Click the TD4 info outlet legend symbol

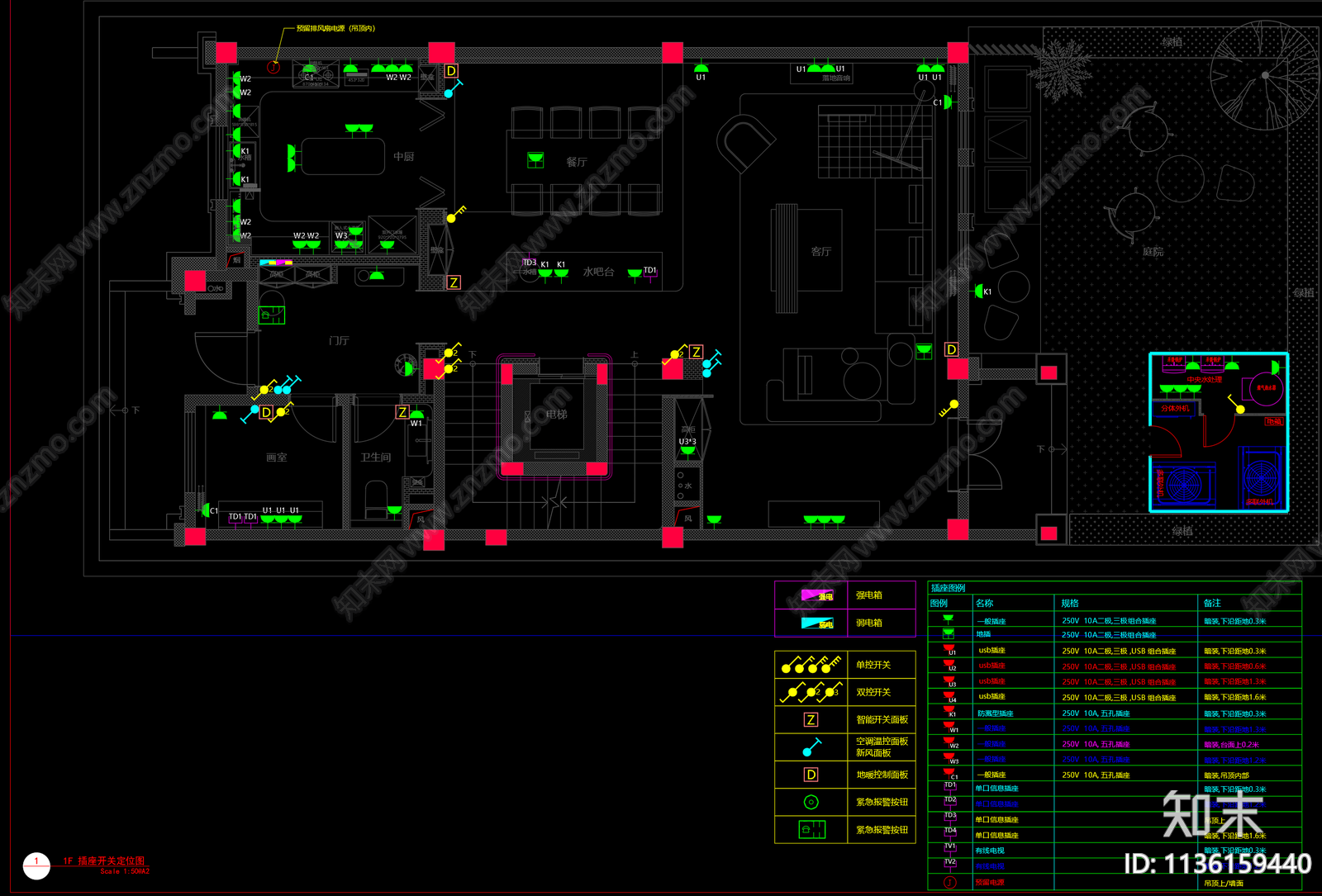[x=950, y=833]
